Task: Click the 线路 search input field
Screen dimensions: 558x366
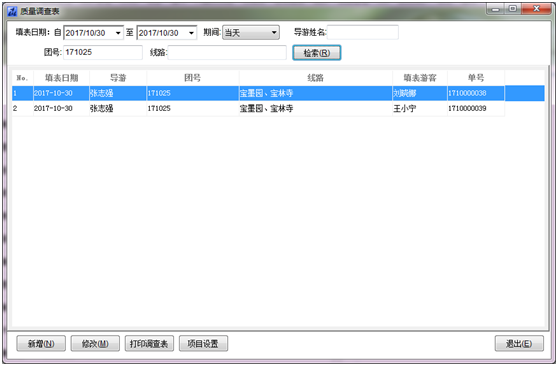Action: [x=227, y=53]
